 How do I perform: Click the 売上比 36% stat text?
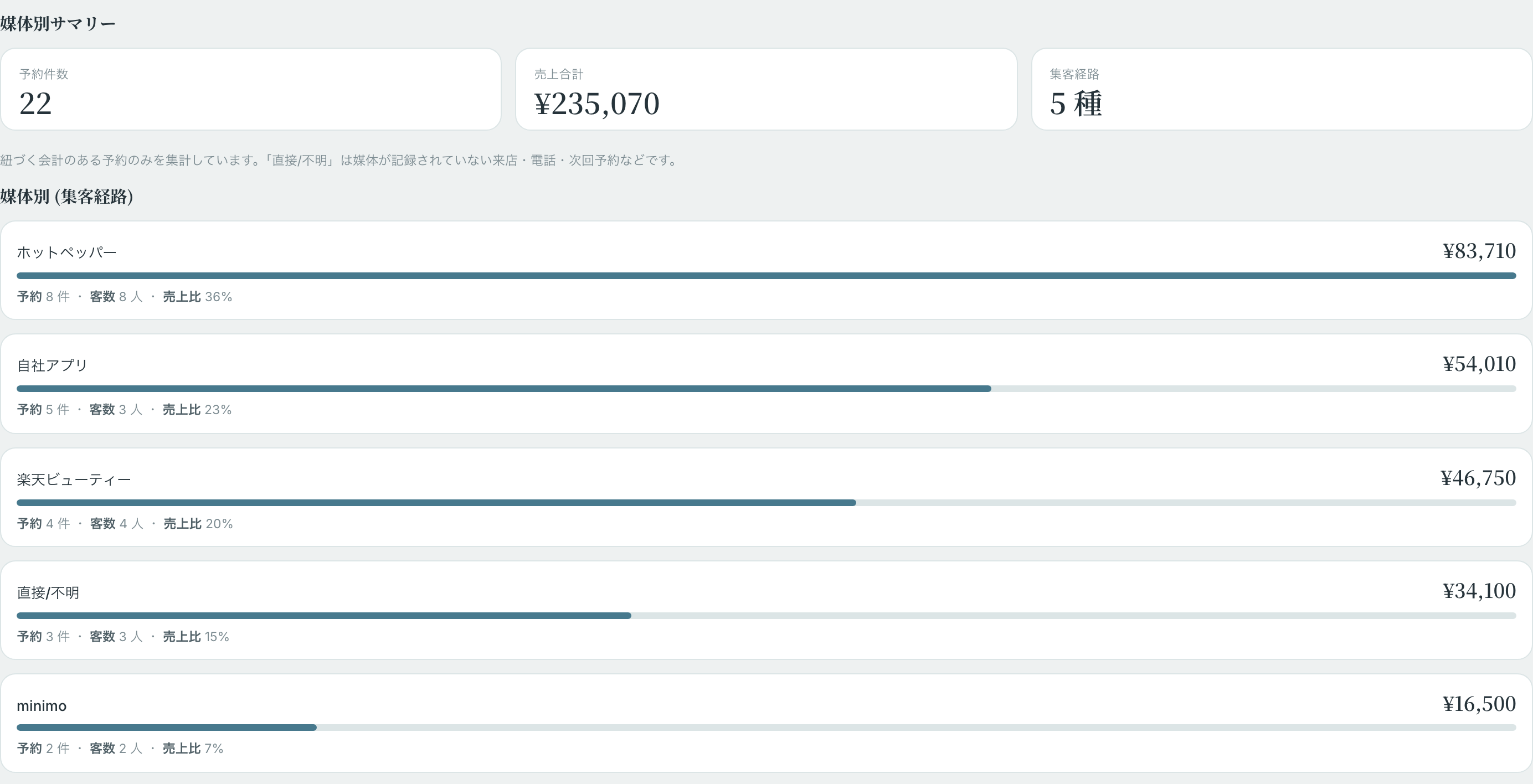tap(198, 296)
